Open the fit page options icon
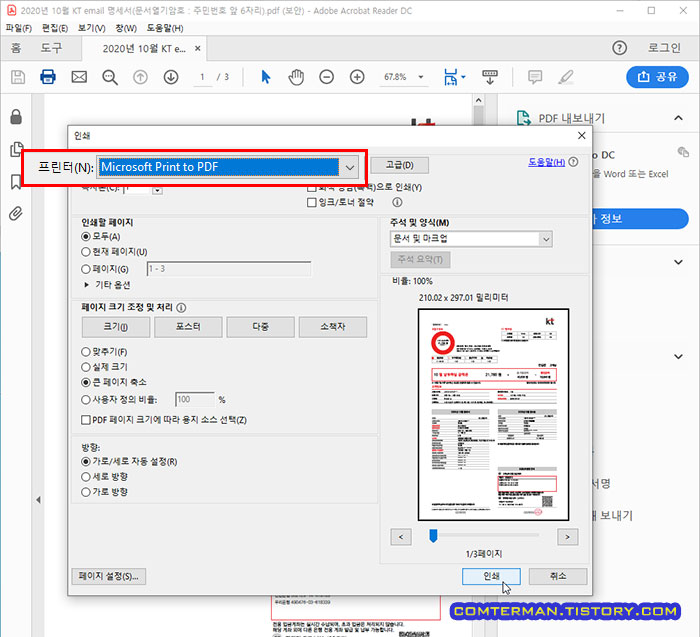Viewport: 700px width, 637px height. [451, 77]
